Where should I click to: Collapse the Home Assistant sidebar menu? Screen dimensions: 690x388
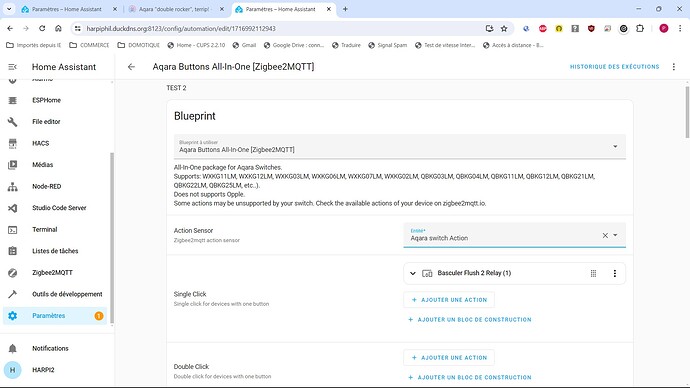pos(12,67)
